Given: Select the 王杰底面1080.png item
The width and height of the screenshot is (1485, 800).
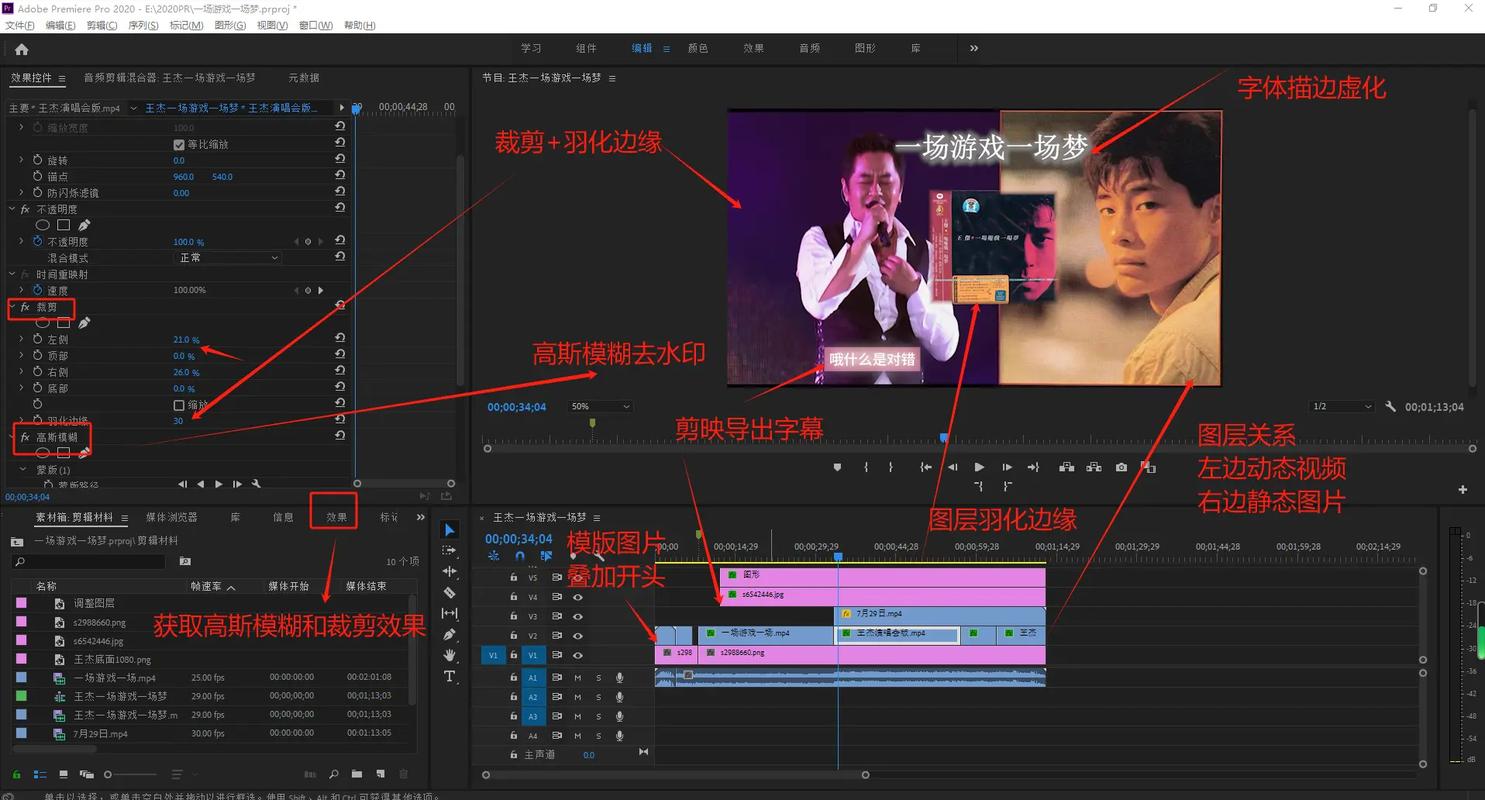Looking at the screenshot, I should (112, 659).
